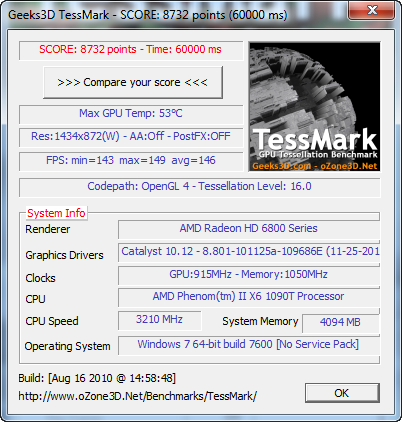402x422 pixels.
Task: Select the red SCORE points field
Action: pos(131,50)
